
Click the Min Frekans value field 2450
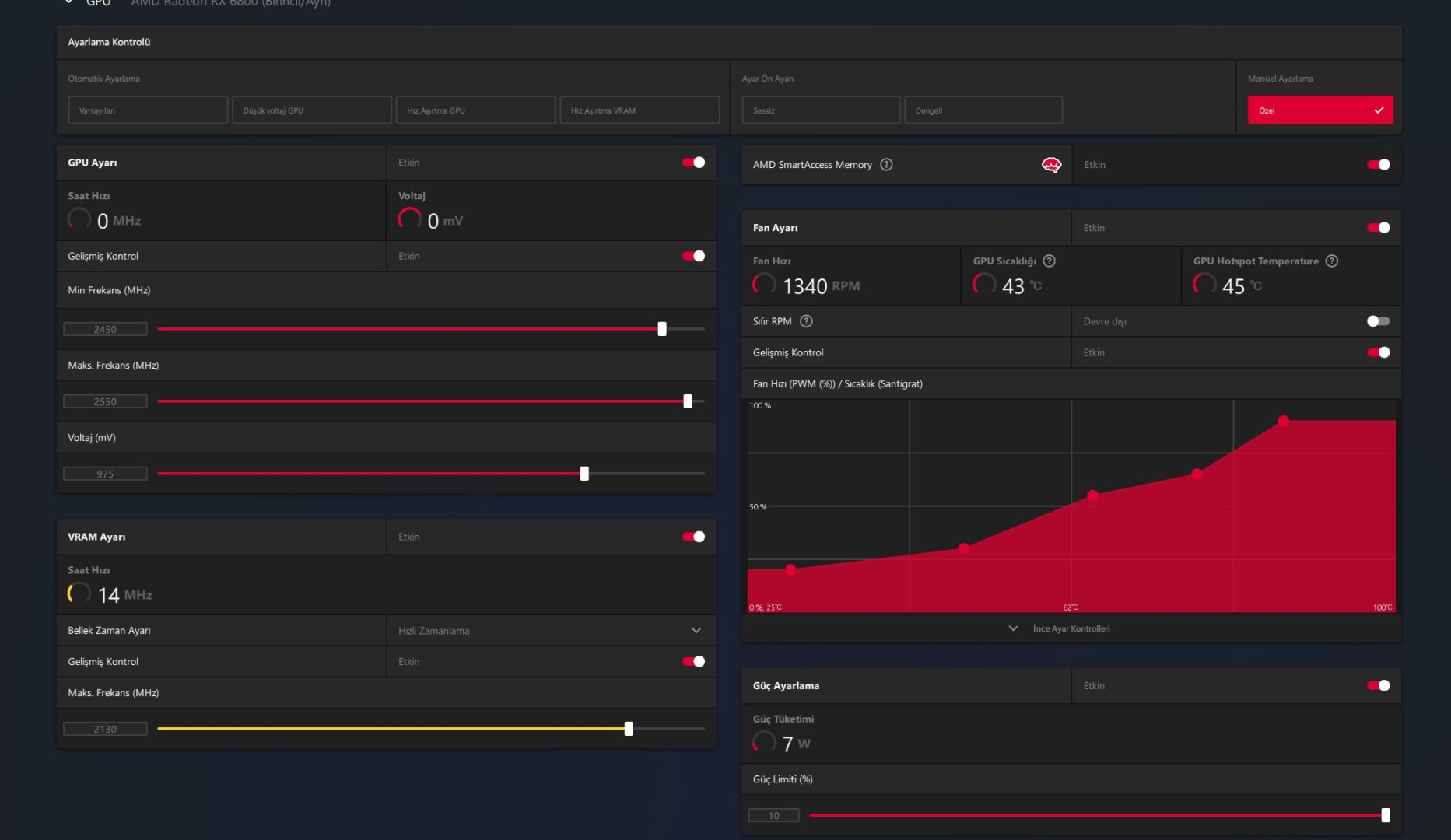105,330
